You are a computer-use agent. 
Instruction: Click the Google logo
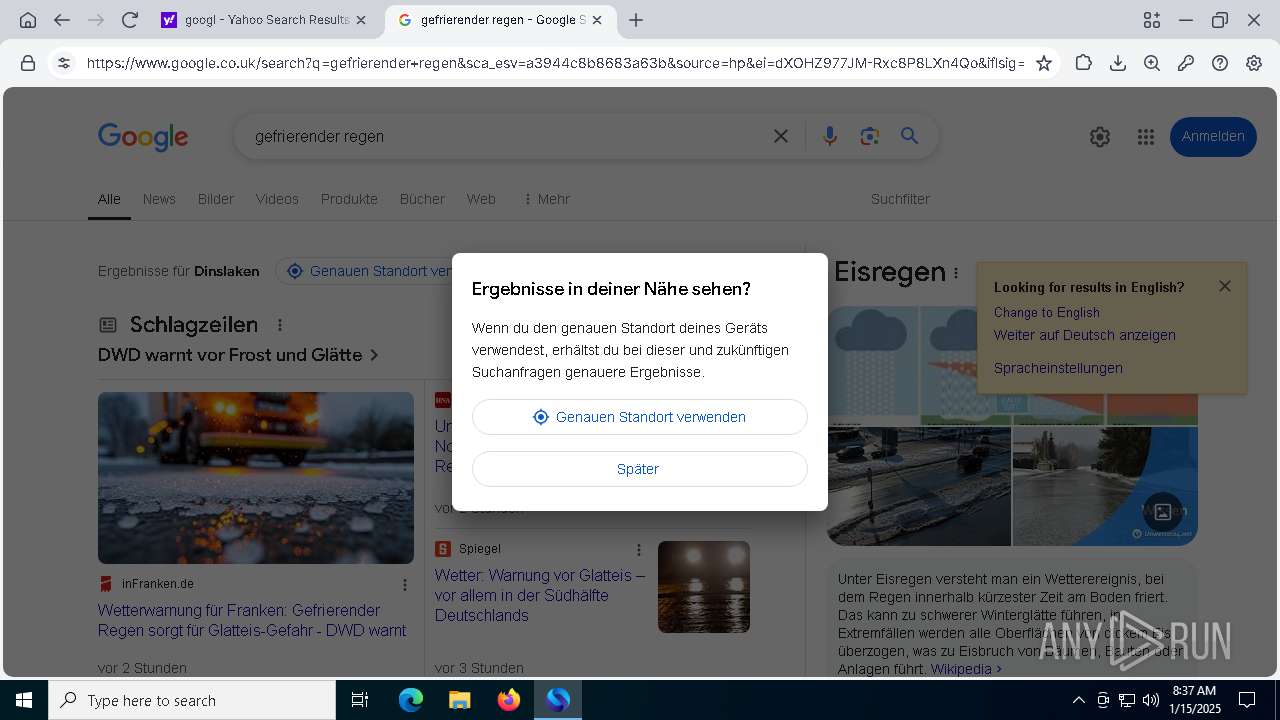(143, 137)
